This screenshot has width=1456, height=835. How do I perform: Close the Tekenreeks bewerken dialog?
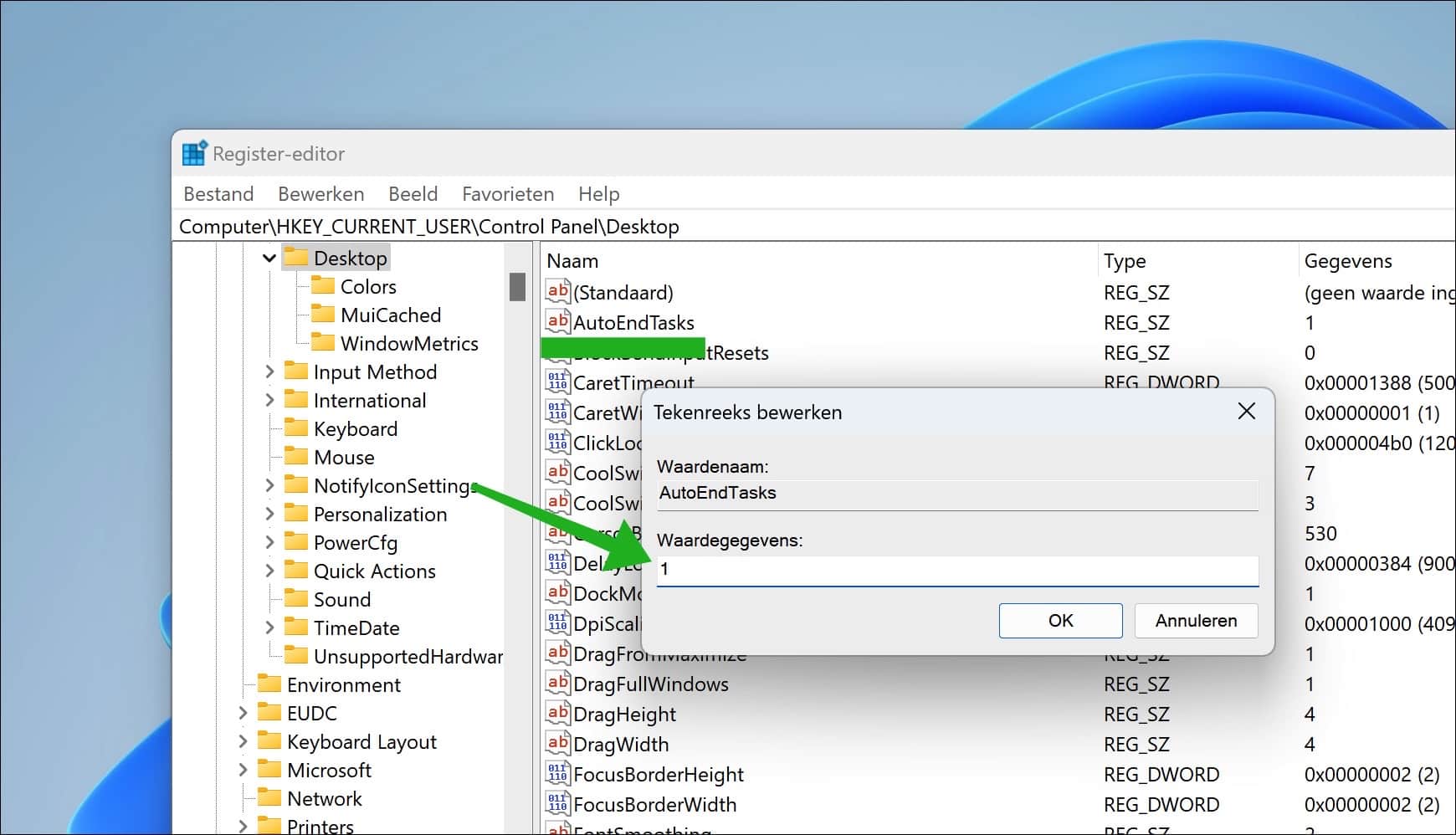[x=1246, y=412]
